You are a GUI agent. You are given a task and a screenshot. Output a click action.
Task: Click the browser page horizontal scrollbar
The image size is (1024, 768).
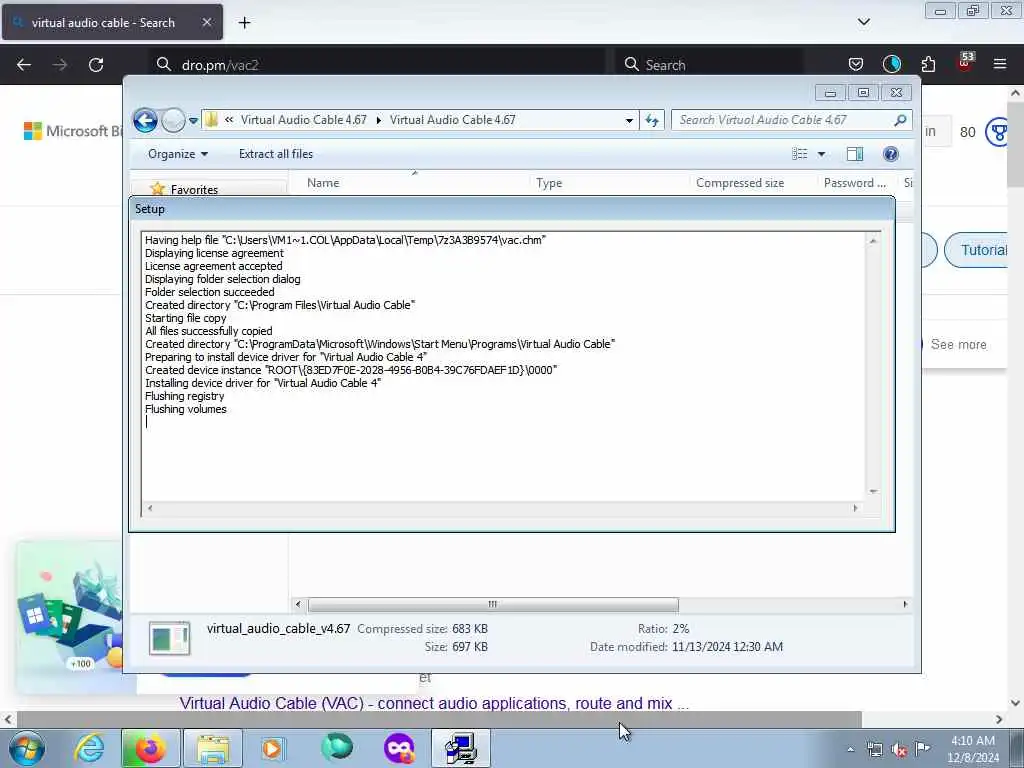click(439, 719)
